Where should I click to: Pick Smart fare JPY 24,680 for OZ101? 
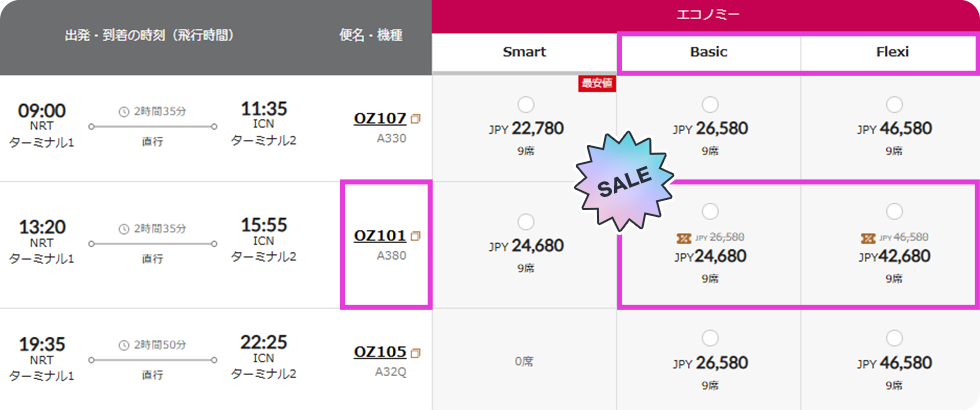526,221
